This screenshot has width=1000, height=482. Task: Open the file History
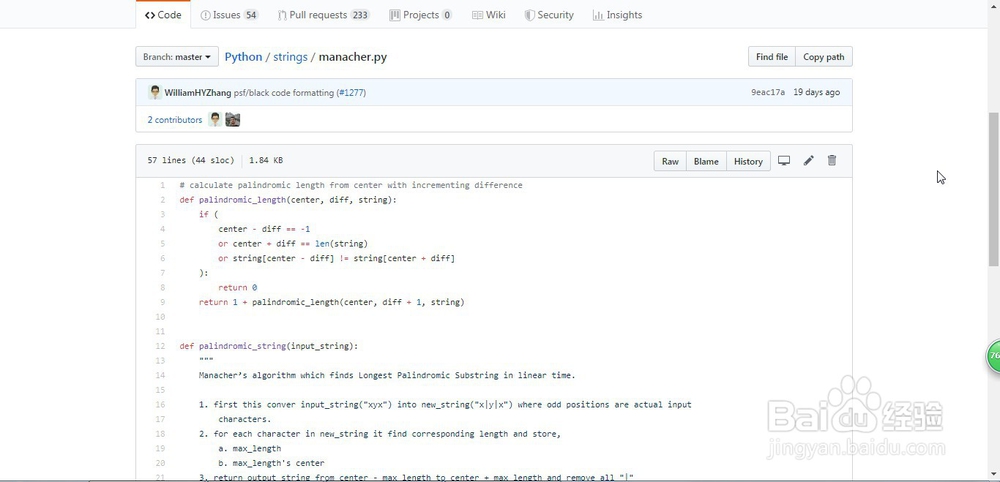point(748,161)
